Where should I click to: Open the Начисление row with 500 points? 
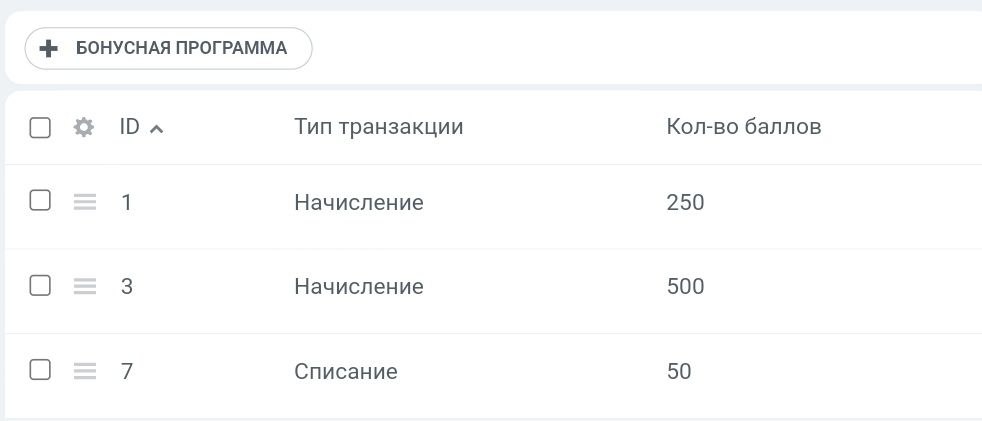point(358,287)
